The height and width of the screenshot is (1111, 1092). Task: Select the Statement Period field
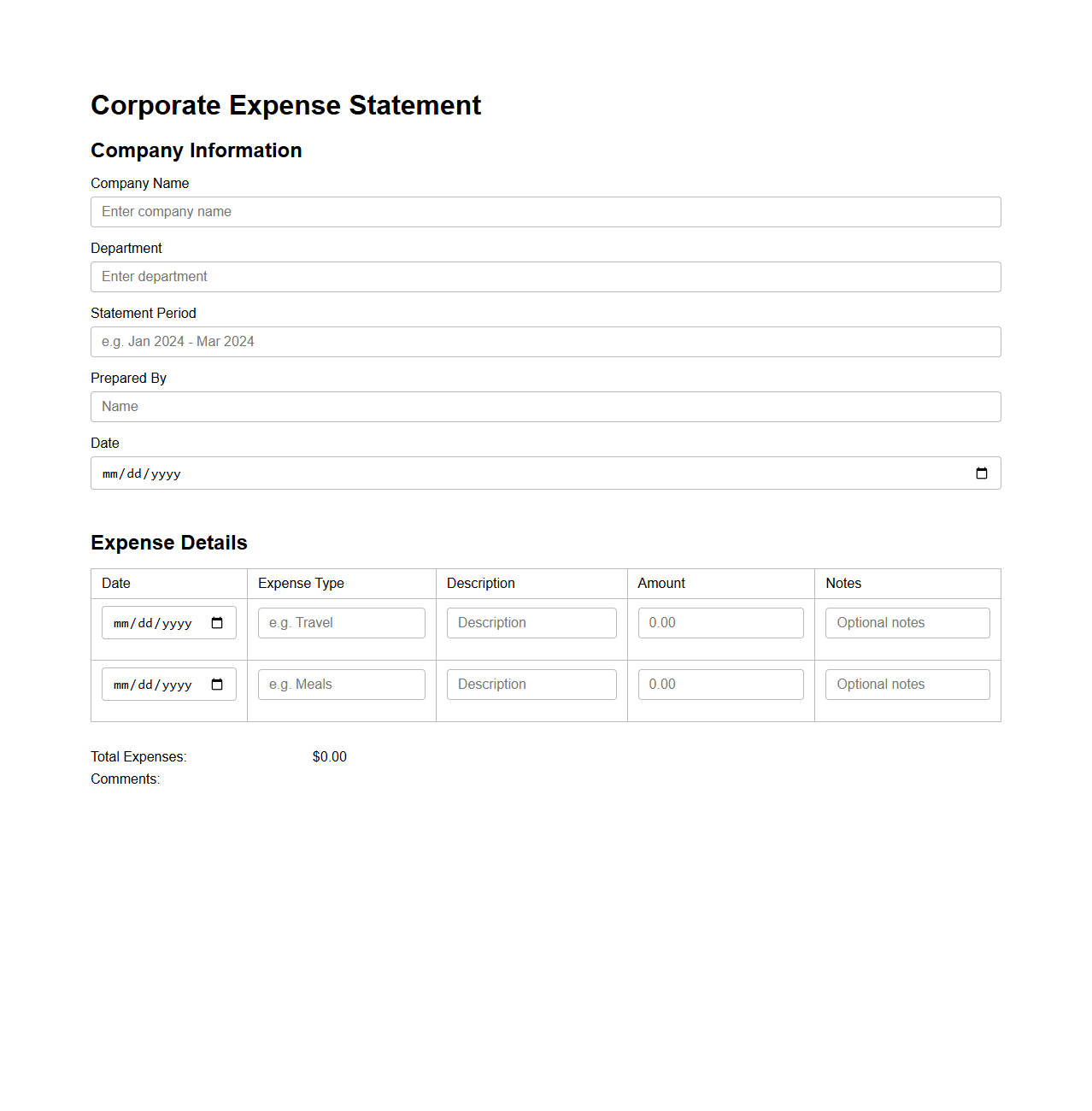click(x=545, y=341)
